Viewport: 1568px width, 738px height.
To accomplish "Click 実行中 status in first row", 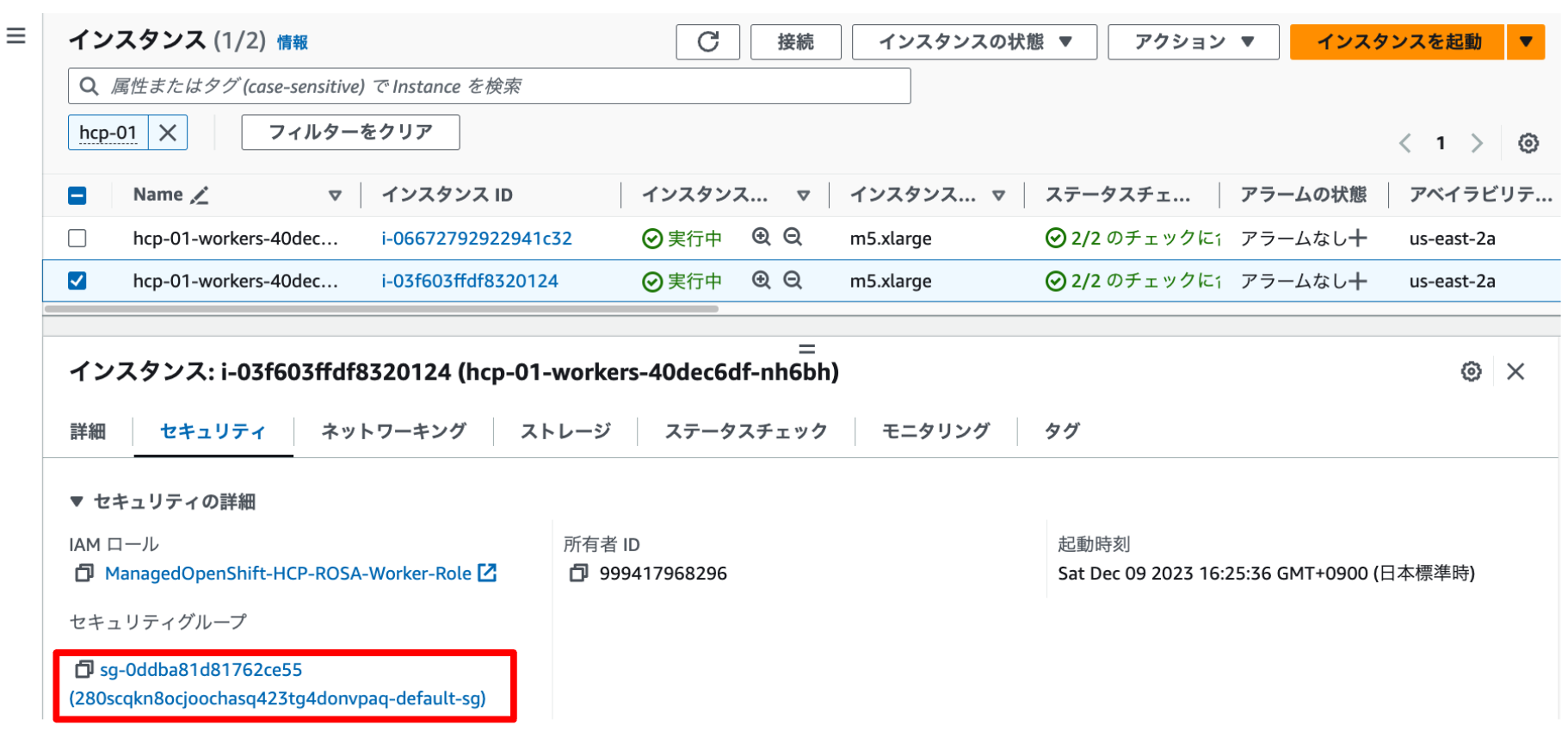I will (682, 239).
